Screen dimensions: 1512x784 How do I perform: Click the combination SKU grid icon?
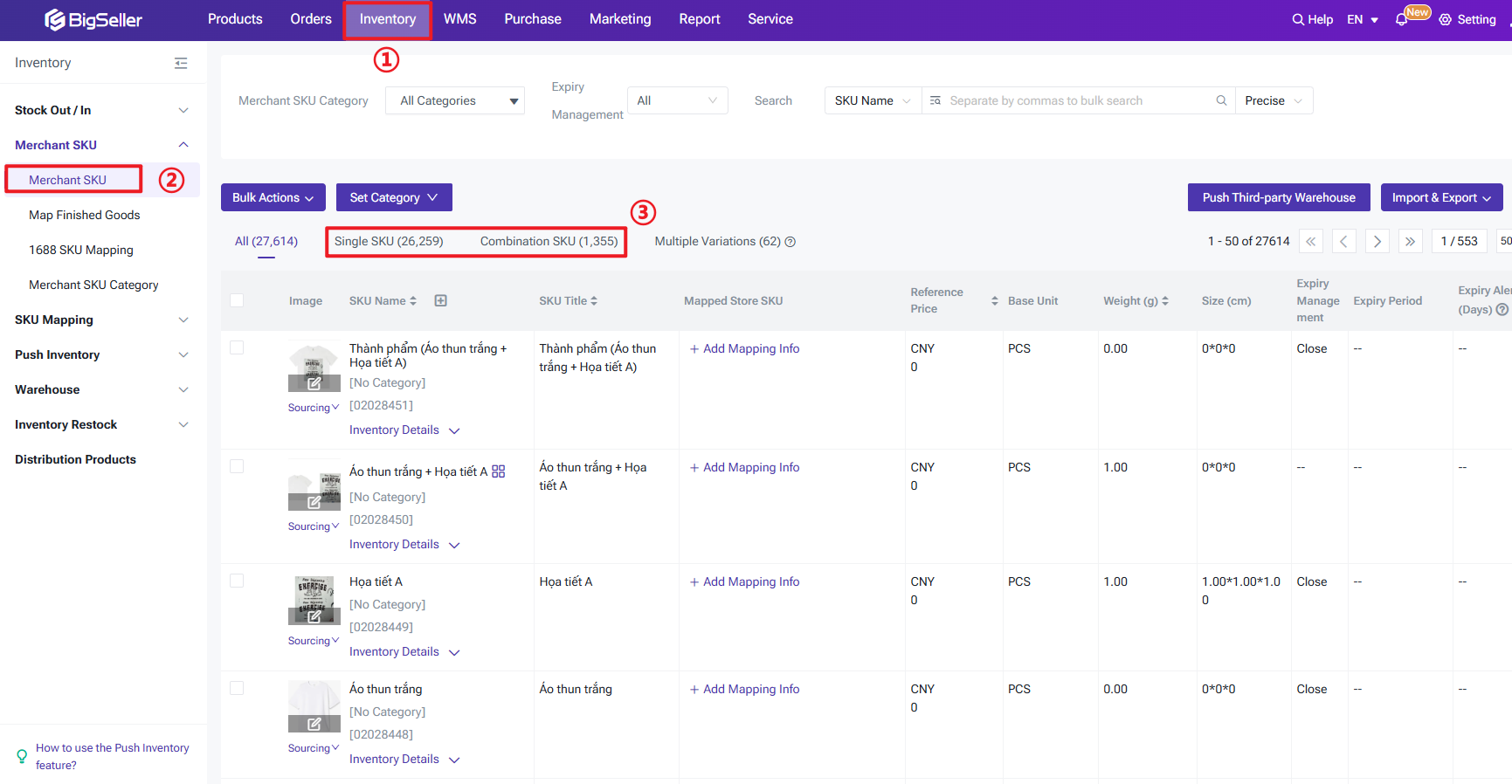tap(499, 471)
